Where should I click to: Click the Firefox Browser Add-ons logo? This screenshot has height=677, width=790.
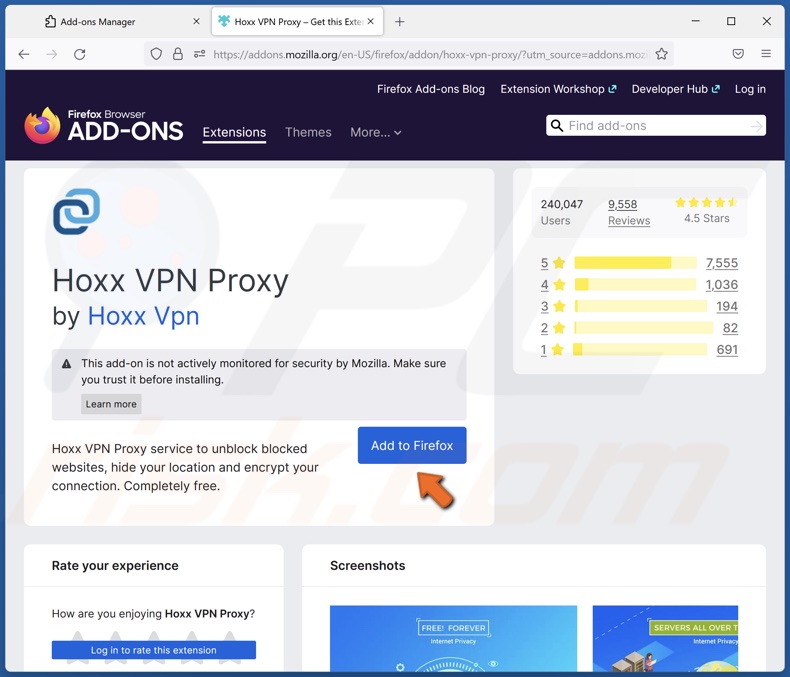[104, 125]
